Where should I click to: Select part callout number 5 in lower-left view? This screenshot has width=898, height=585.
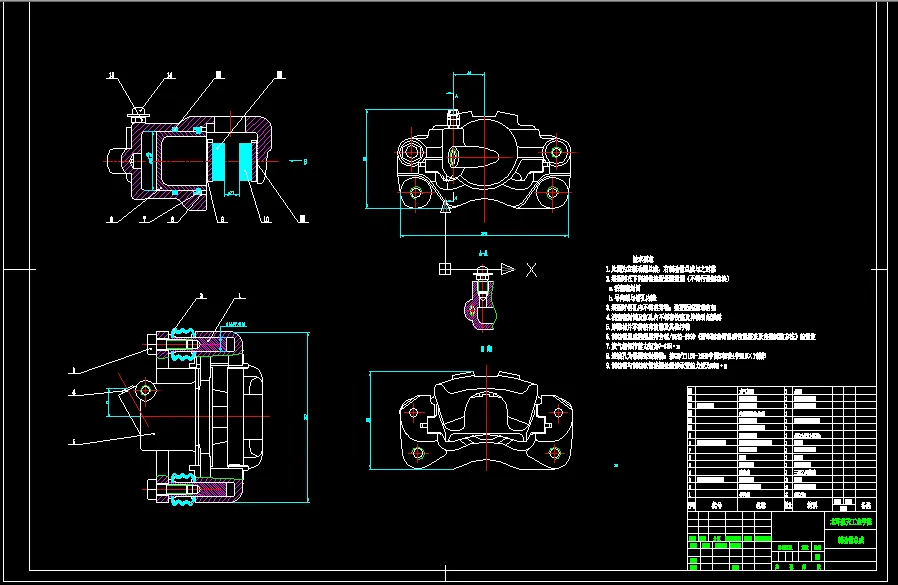[73, 442]
